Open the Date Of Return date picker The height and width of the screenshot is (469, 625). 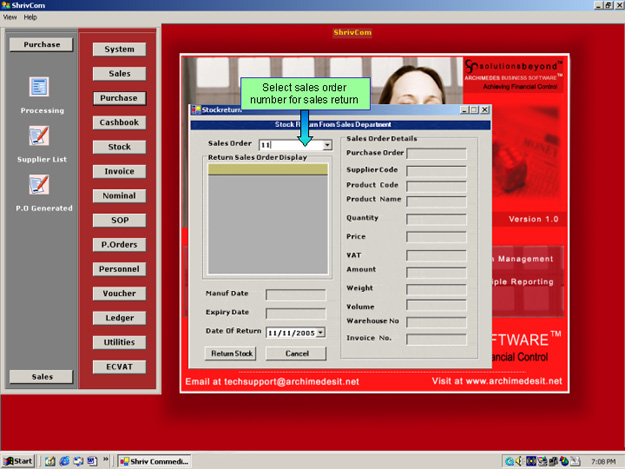tap(320, 331)
